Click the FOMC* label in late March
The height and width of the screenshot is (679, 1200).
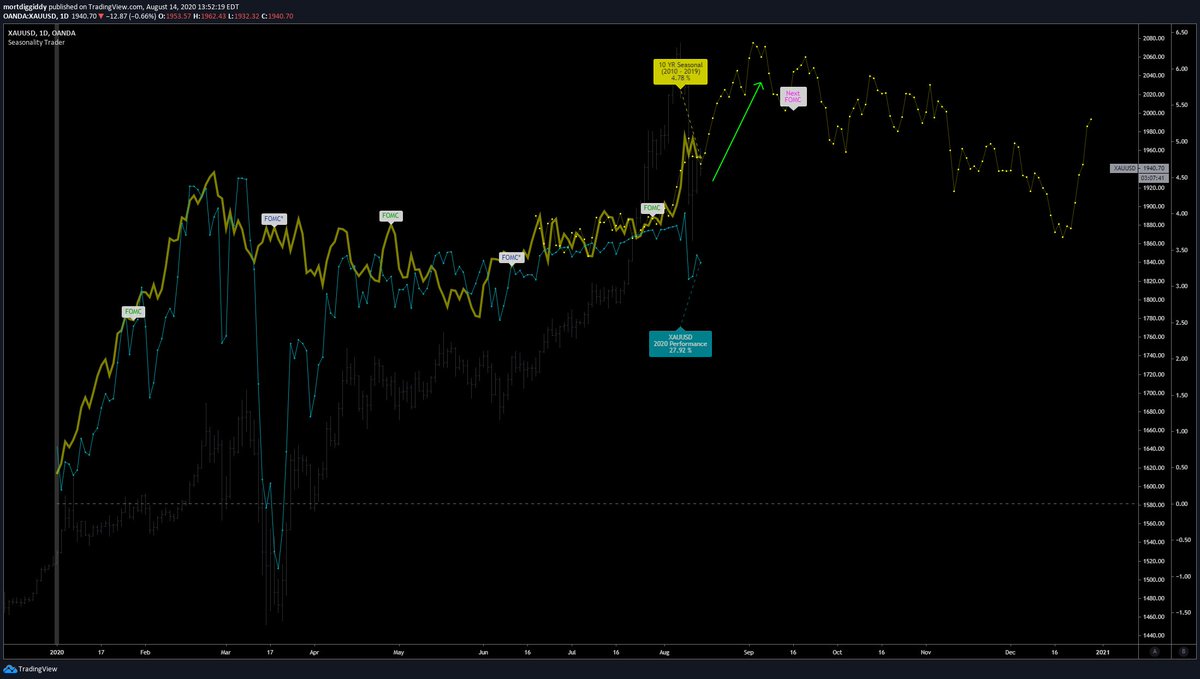coord(274,217)
